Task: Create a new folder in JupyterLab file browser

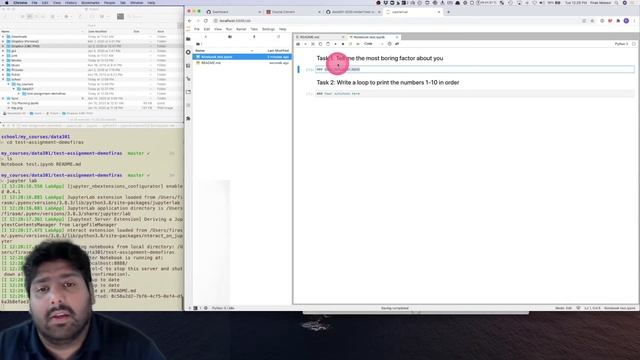Action: [230, 37]
